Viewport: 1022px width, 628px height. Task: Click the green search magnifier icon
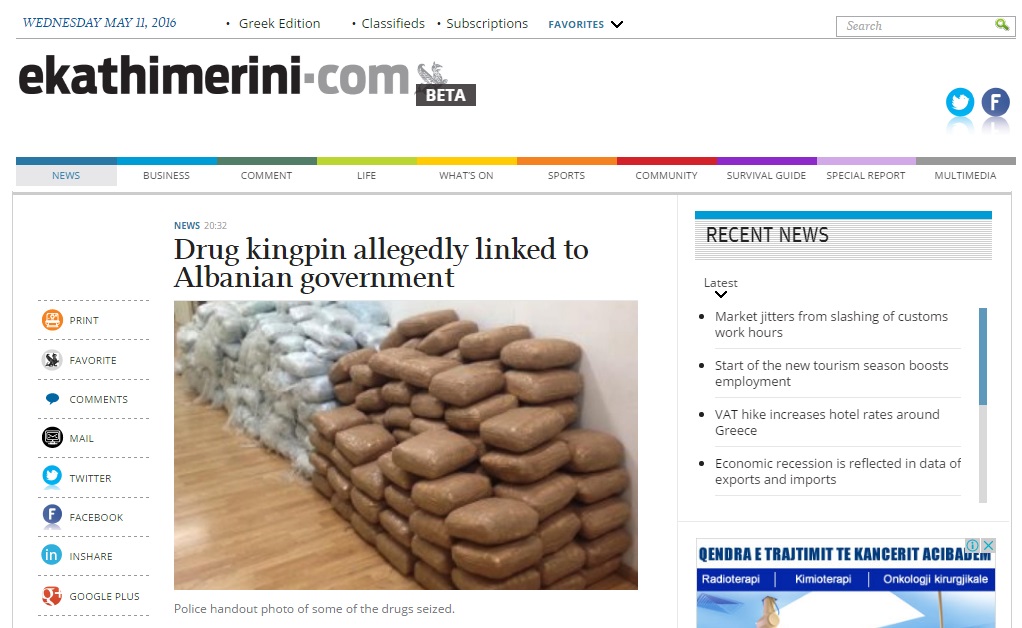(1002, 25)
